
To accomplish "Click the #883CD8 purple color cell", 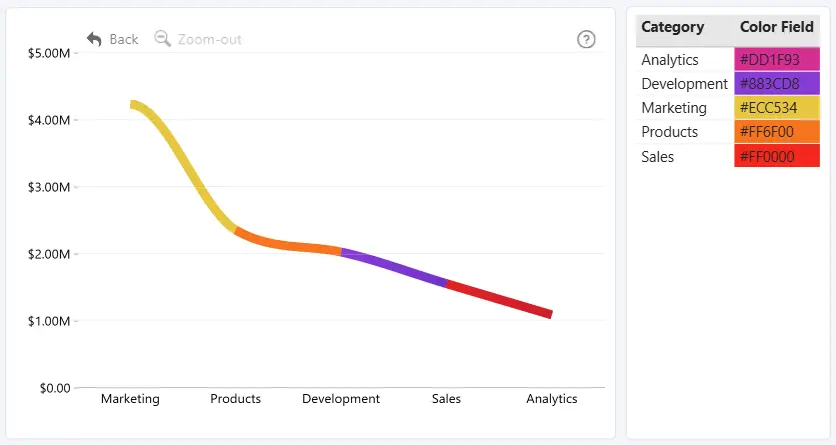I will (777, 84).
